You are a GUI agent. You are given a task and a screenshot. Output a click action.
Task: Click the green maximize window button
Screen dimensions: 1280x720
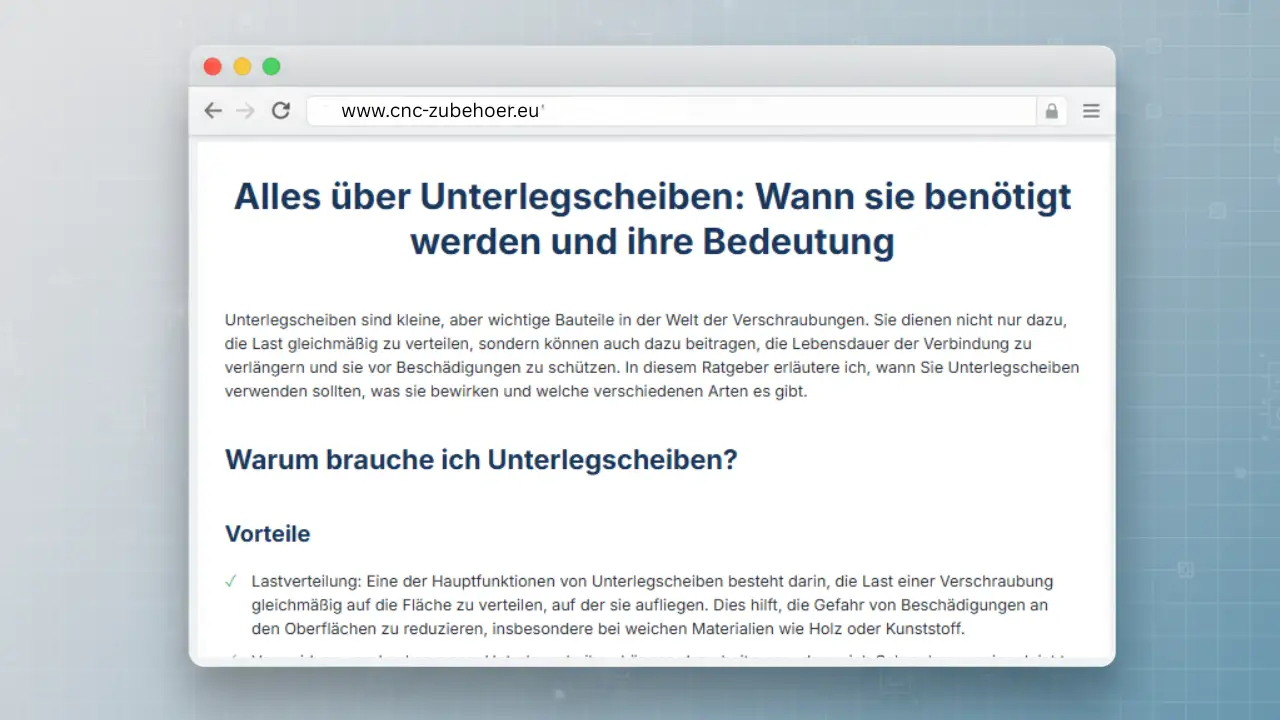(x=271, y=67)
